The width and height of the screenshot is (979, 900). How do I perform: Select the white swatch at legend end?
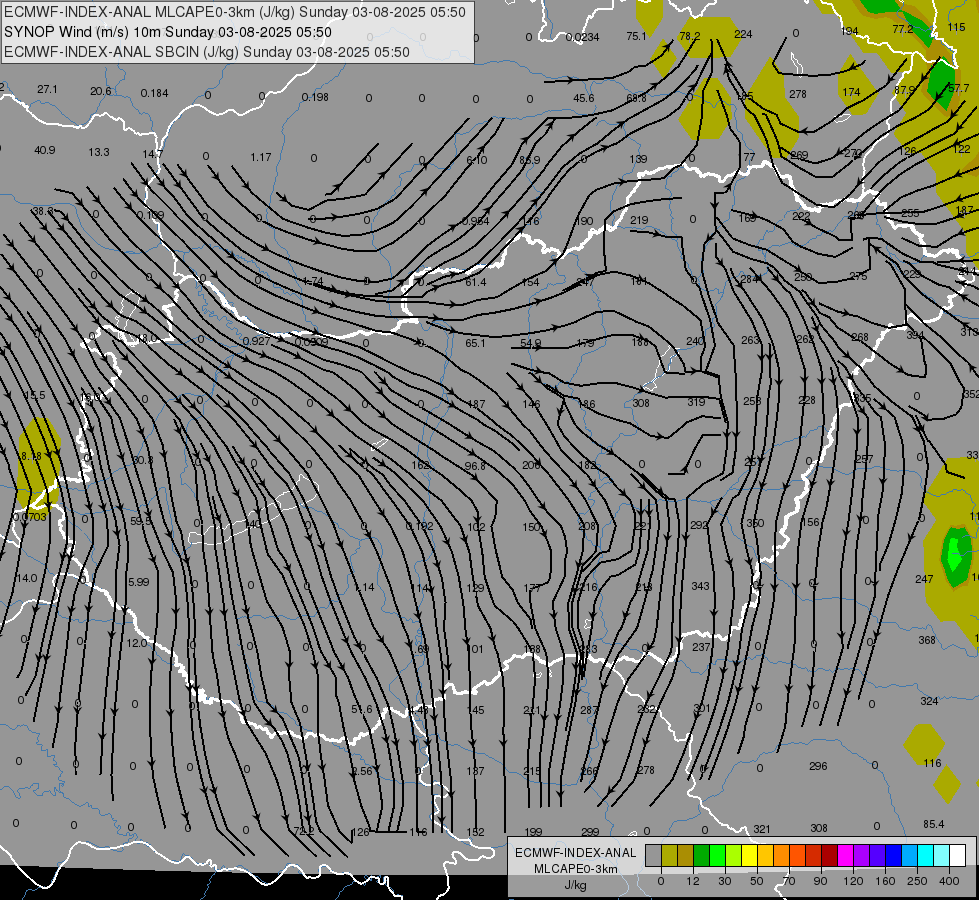coord(957,855)
